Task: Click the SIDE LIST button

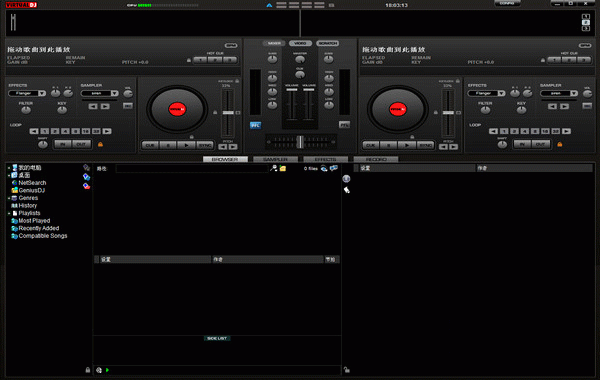Action: 217,338
